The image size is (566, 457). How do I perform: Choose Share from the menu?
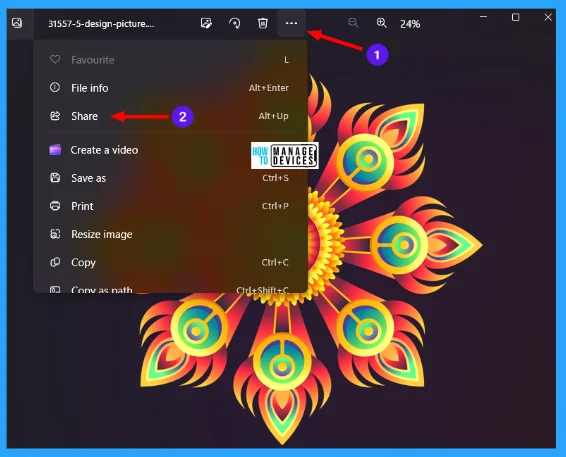coord(170,116)
